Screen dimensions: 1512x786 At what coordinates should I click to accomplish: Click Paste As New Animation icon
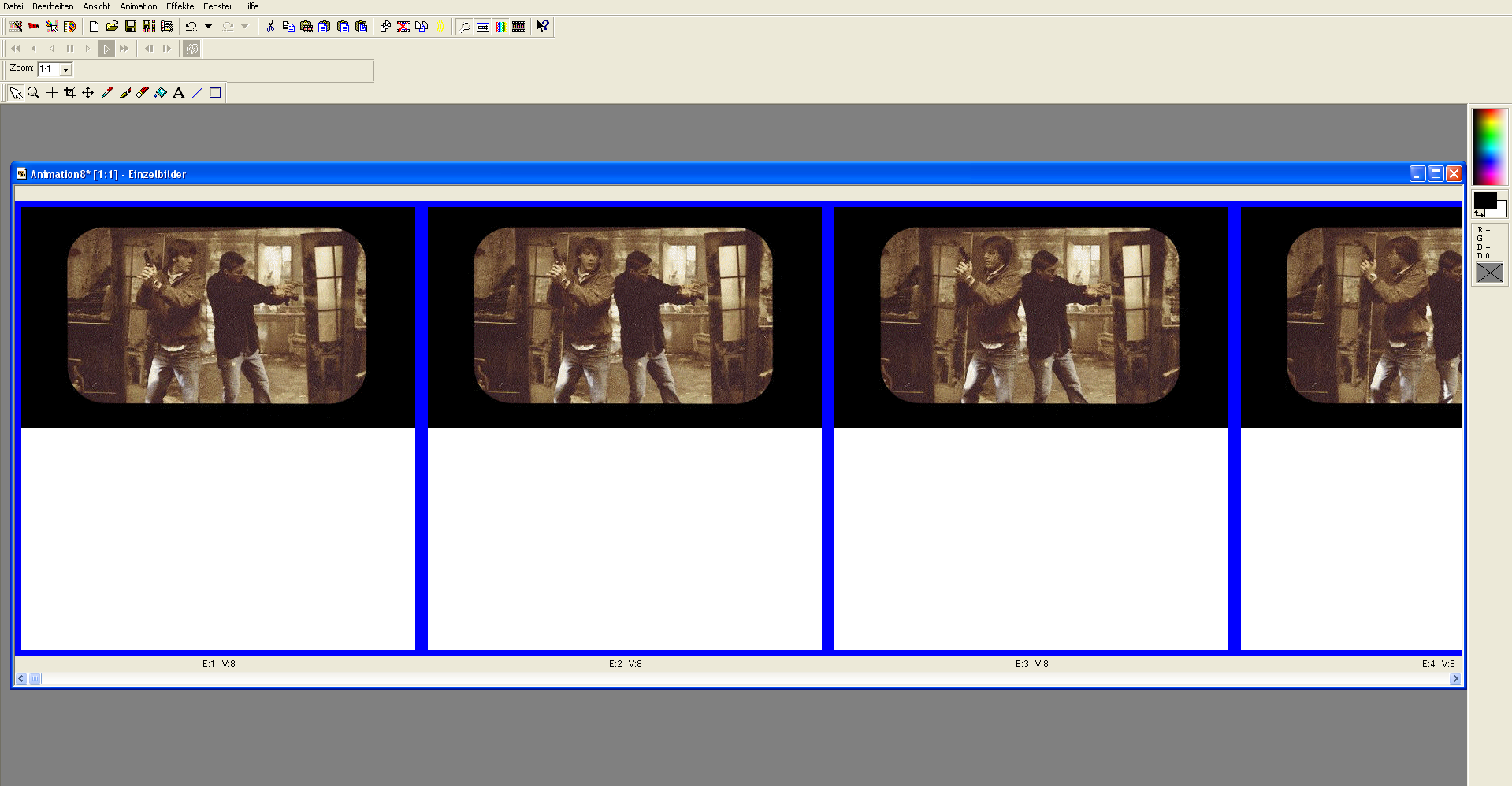pyautogui.click(x=306, y=26)
